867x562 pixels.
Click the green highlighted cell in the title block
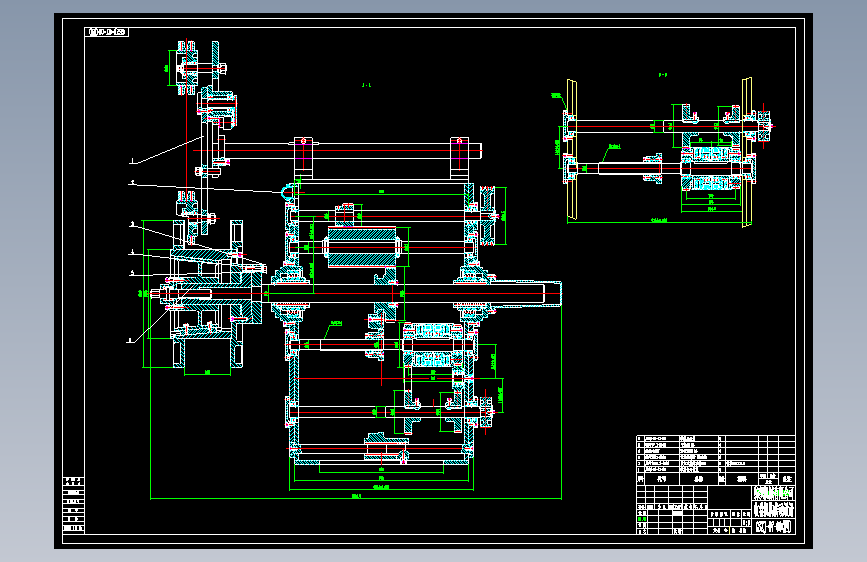(642, 519)
